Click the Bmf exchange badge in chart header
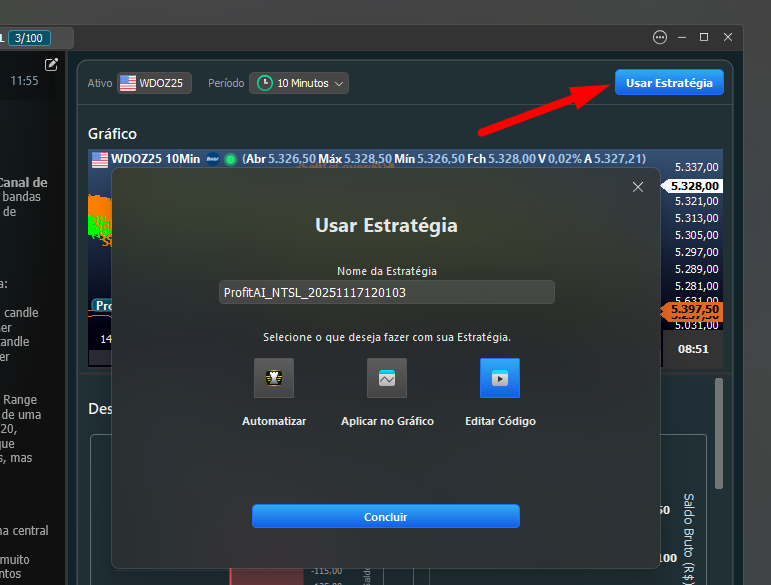This screenshot has height=585, width=771. click(x=213, y=159)
